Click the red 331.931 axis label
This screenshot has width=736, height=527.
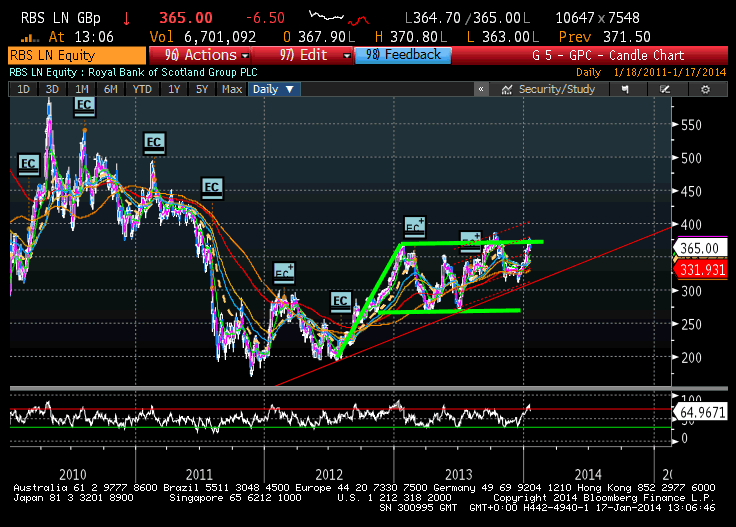point(699,270)
